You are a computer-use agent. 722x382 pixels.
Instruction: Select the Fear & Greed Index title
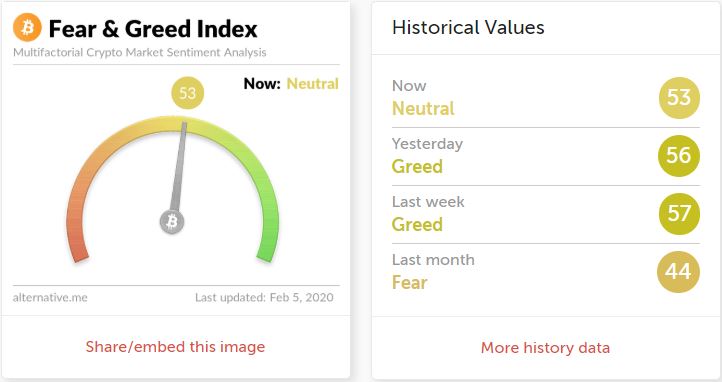click(153, 29)
